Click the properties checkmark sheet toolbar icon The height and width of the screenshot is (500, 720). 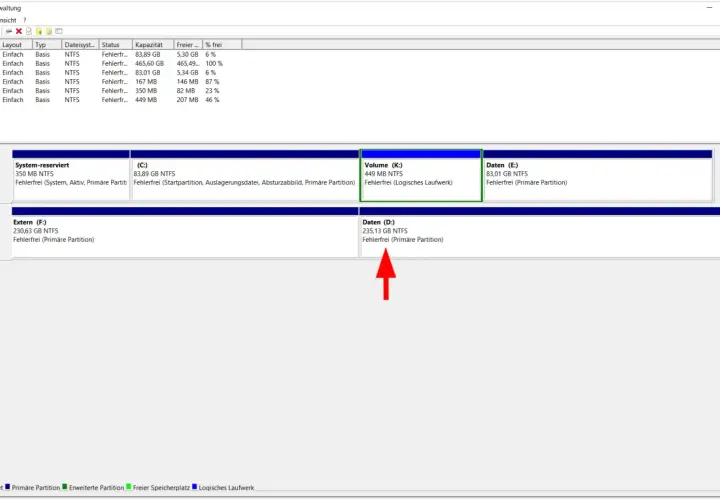pos(29,31)
